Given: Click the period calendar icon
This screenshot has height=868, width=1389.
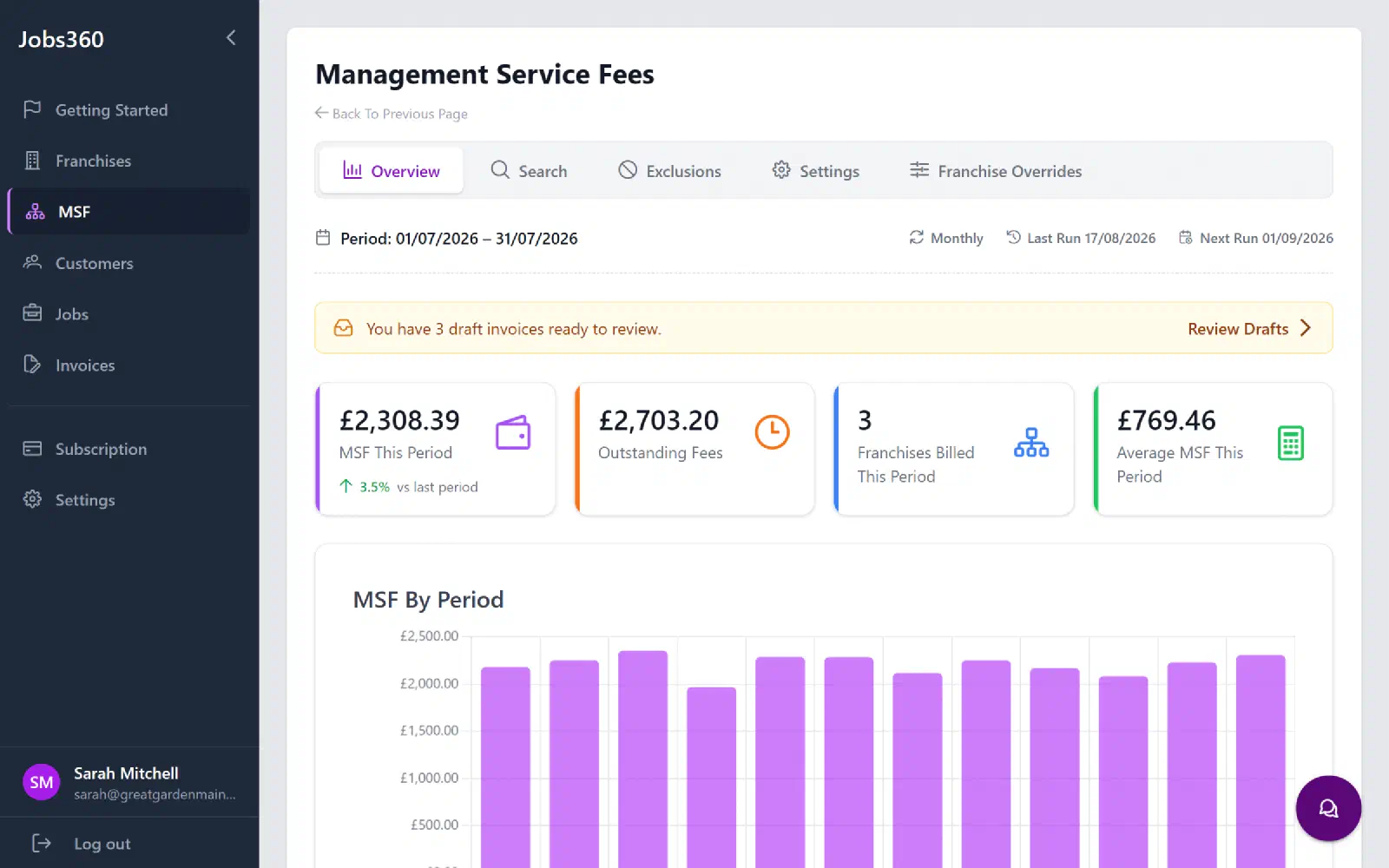Looking at the screenshot, I should pos(323,238).
